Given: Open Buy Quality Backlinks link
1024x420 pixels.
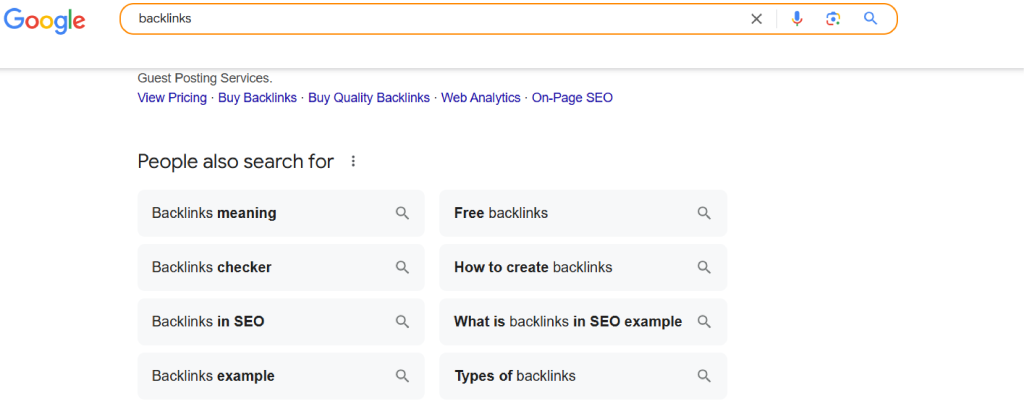Looking at the screenshot, I should [x=369, y=98].
